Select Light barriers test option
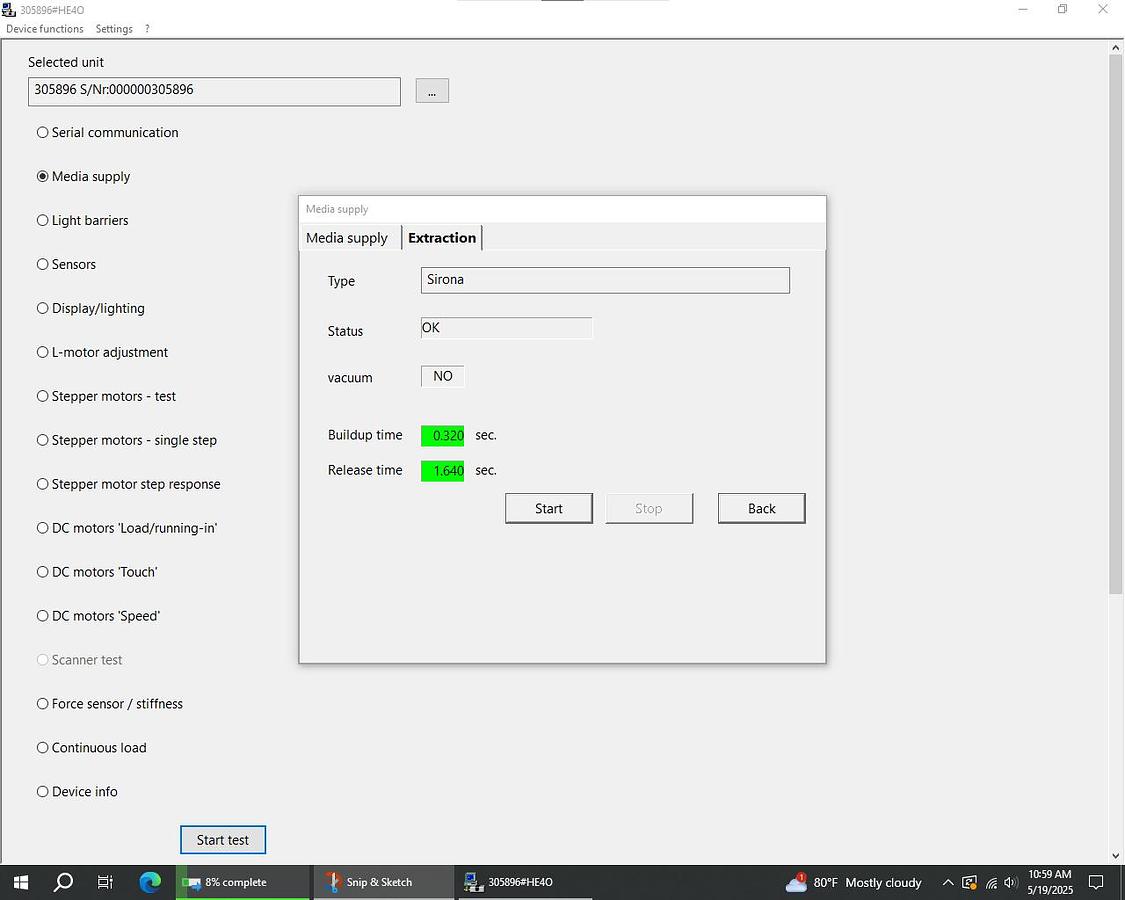The image size is (1125, 900). point(43,220)
